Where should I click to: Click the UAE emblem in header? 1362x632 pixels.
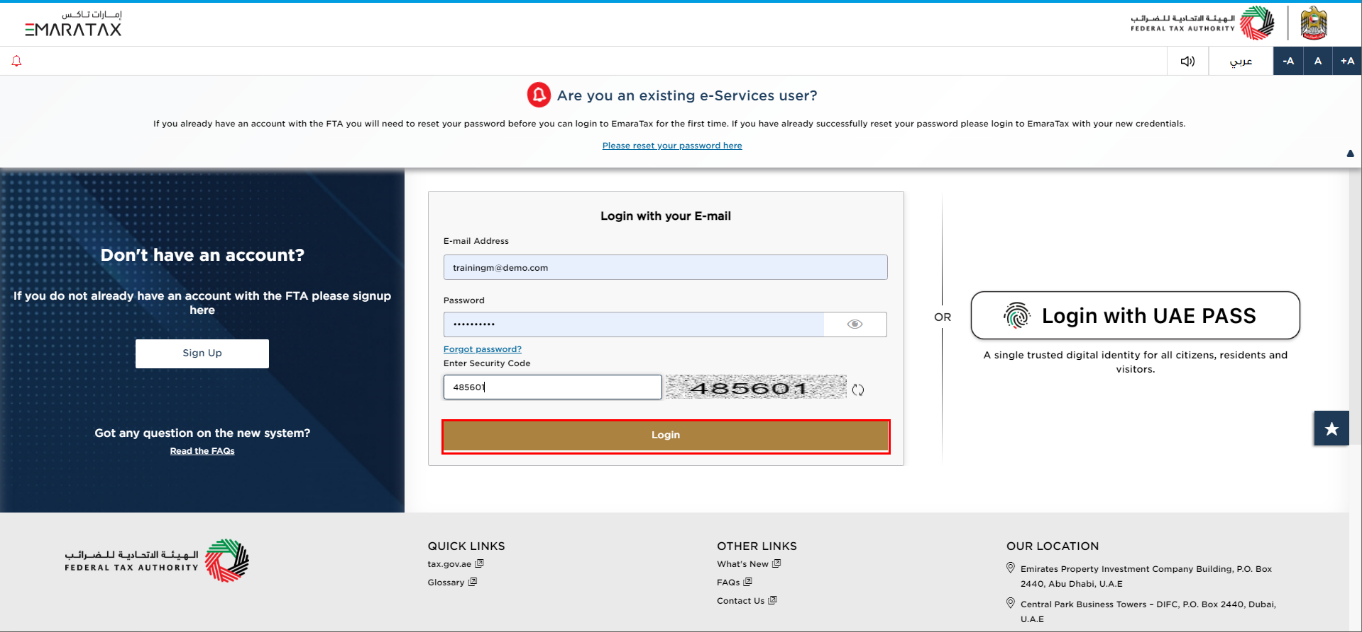pos(1314,23)
